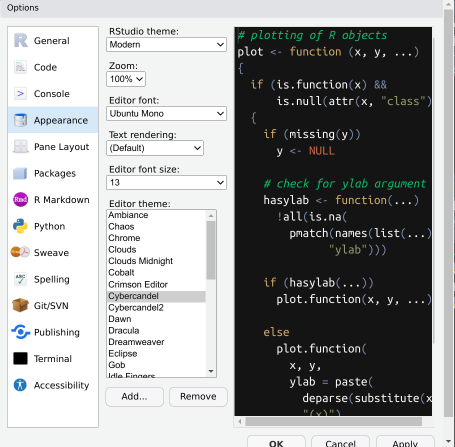
Task: Select the Cybercandel editor theme
Action: coord(156,296)
